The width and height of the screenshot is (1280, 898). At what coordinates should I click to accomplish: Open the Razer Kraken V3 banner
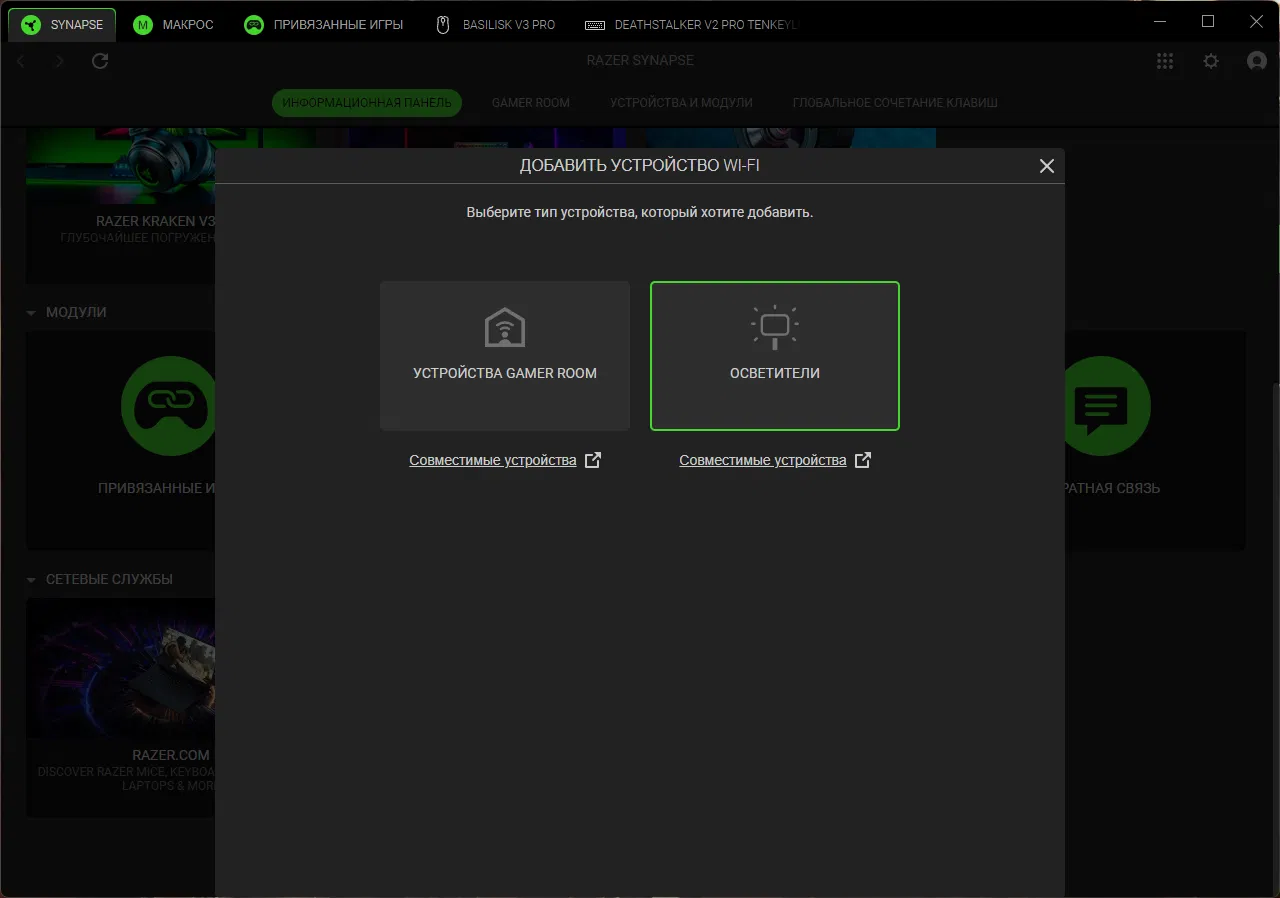[x=121, y=206]
